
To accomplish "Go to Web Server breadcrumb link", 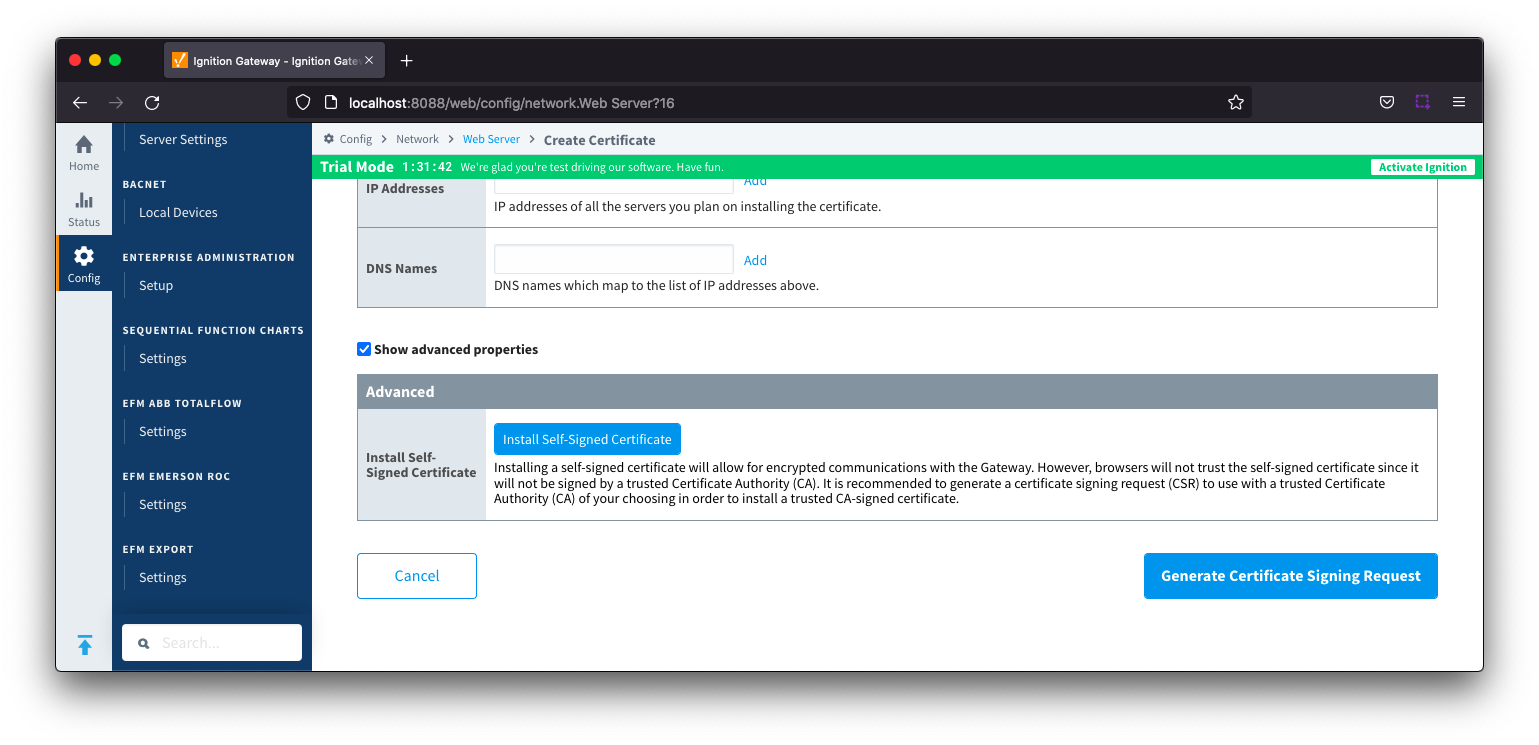I will (491, 139).
